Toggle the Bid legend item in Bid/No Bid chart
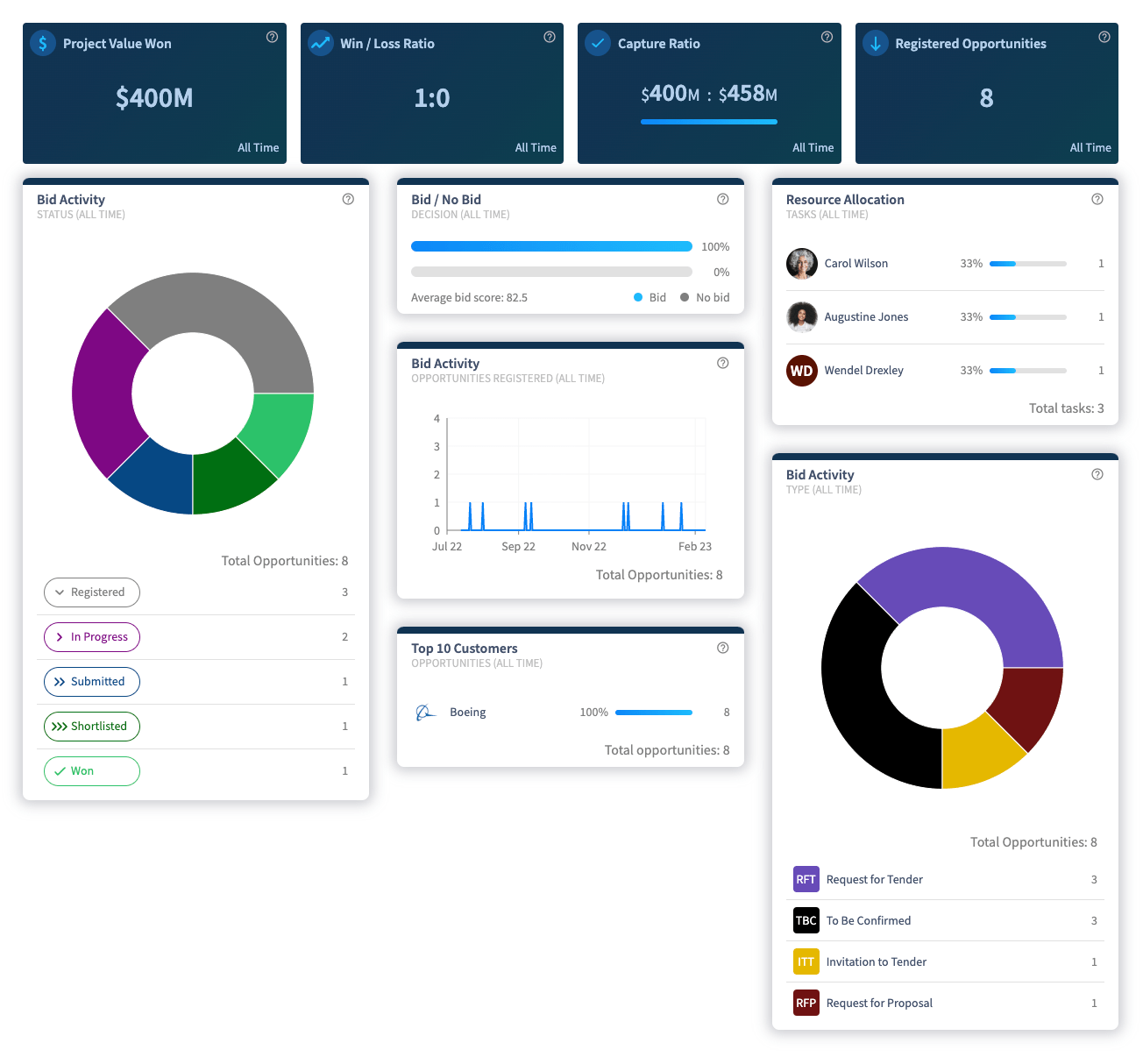This screenshot has height=1064, width=1143. (x=650, y=297)
